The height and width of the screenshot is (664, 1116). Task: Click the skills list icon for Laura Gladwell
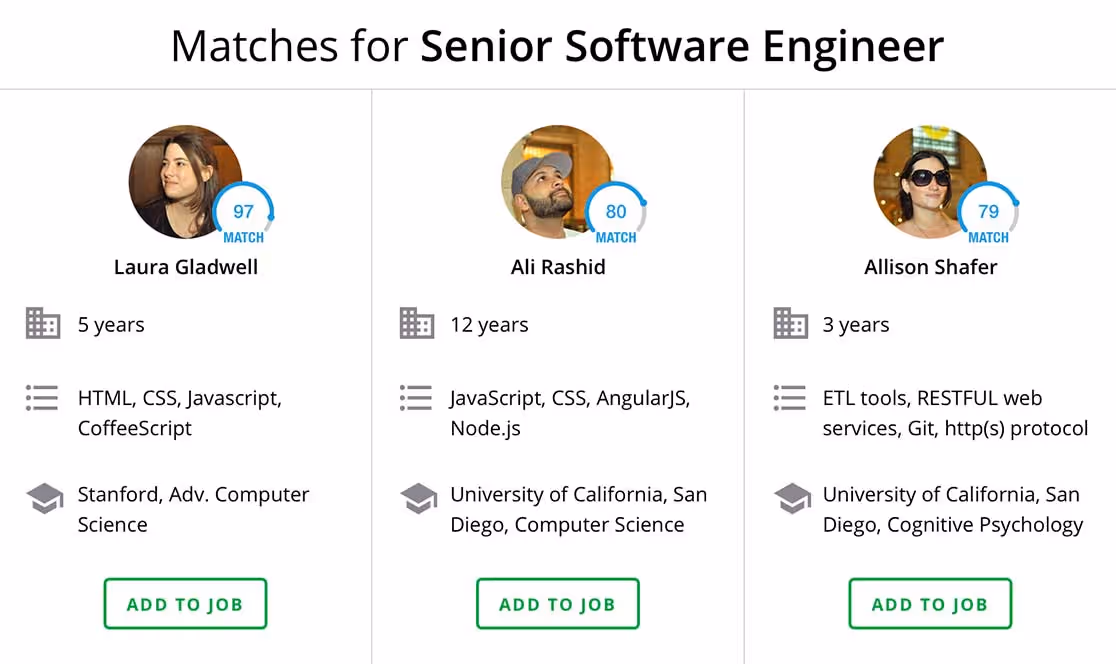pos(42,398)
